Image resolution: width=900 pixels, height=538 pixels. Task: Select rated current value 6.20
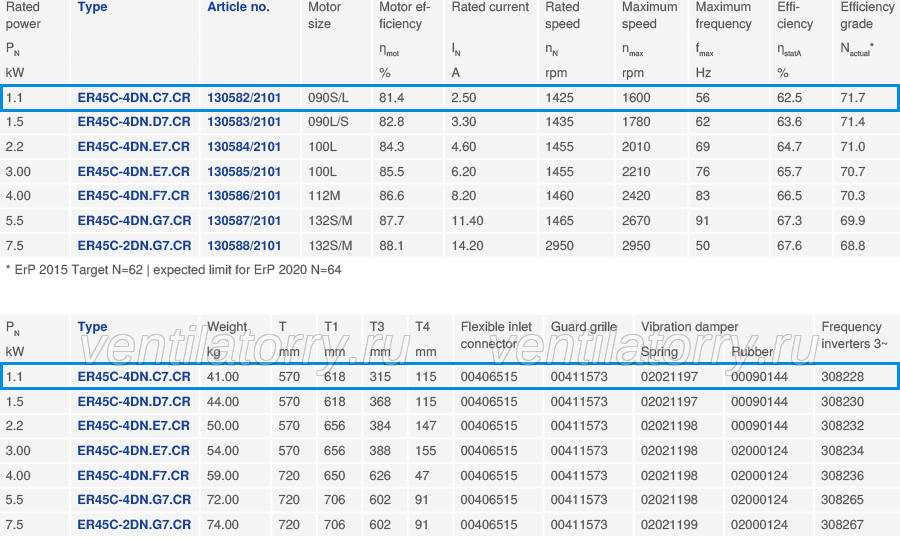(x=464, y=171)
